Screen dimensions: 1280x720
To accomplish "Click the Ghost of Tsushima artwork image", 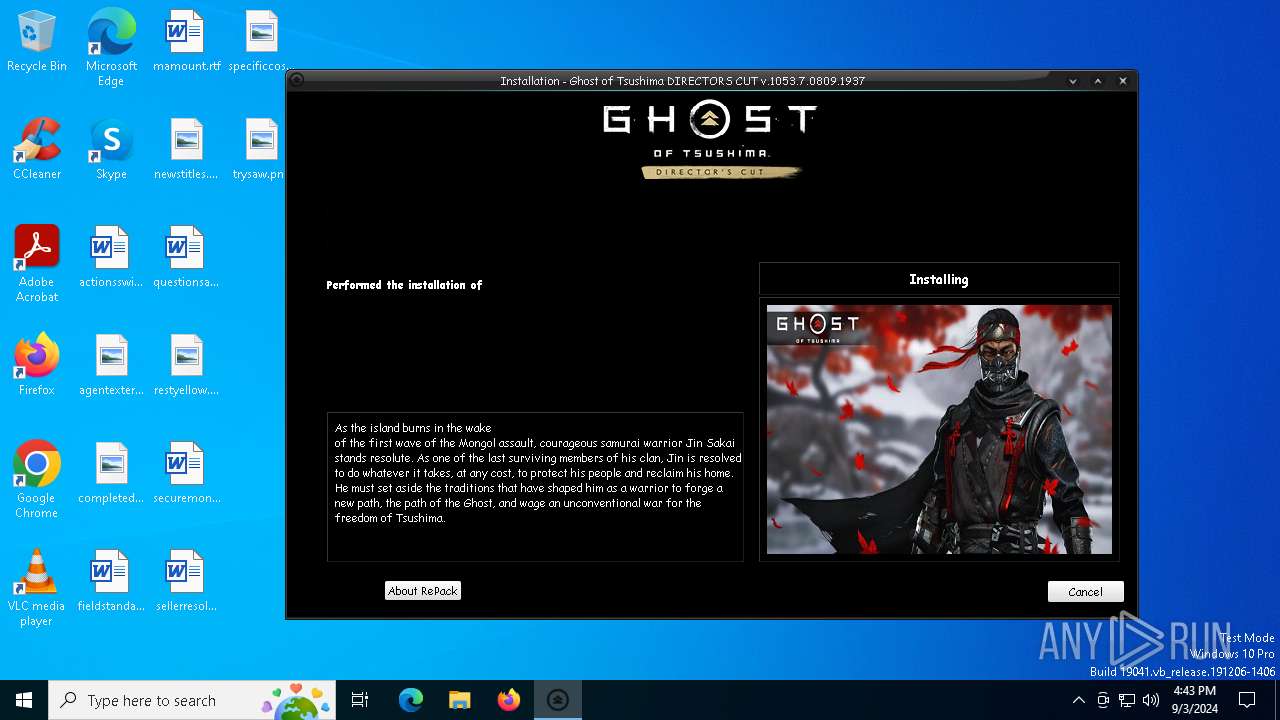I will (939, 429).
